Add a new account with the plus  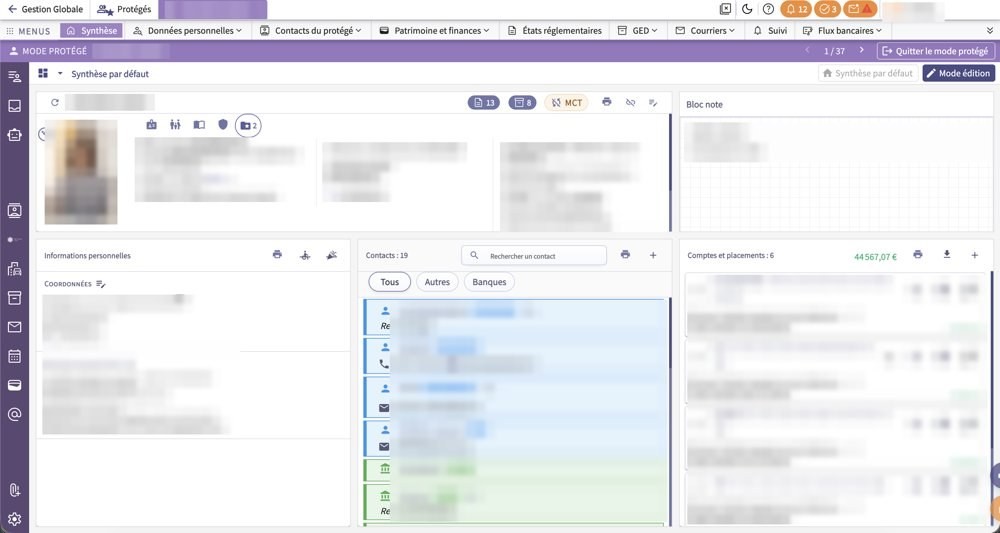(974, 255)
